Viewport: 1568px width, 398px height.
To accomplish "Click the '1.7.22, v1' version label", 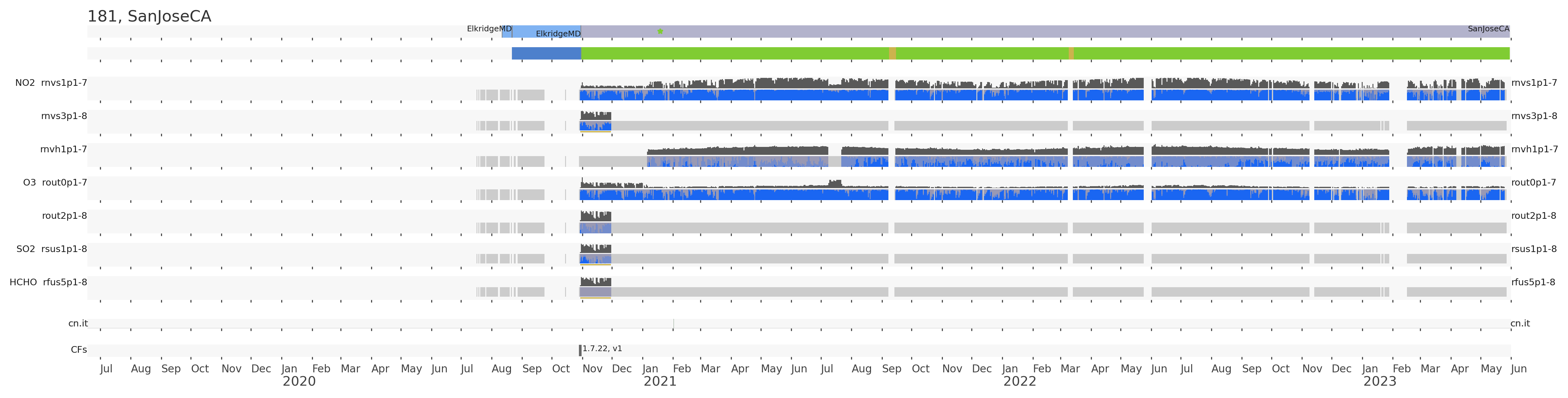I will tap(602, 349).
